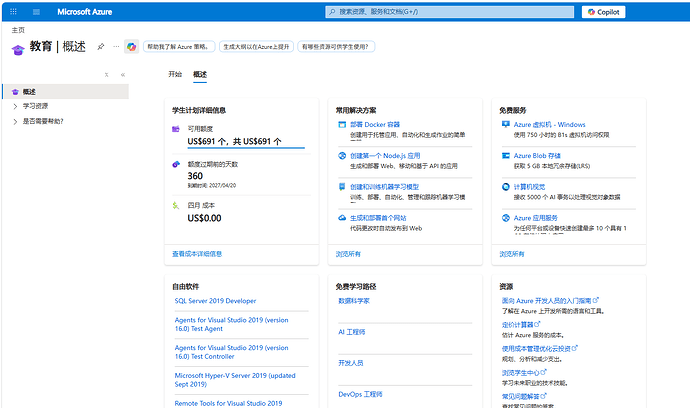
Task: Click the Node.js app globe icon
Action: coord(342,156)
